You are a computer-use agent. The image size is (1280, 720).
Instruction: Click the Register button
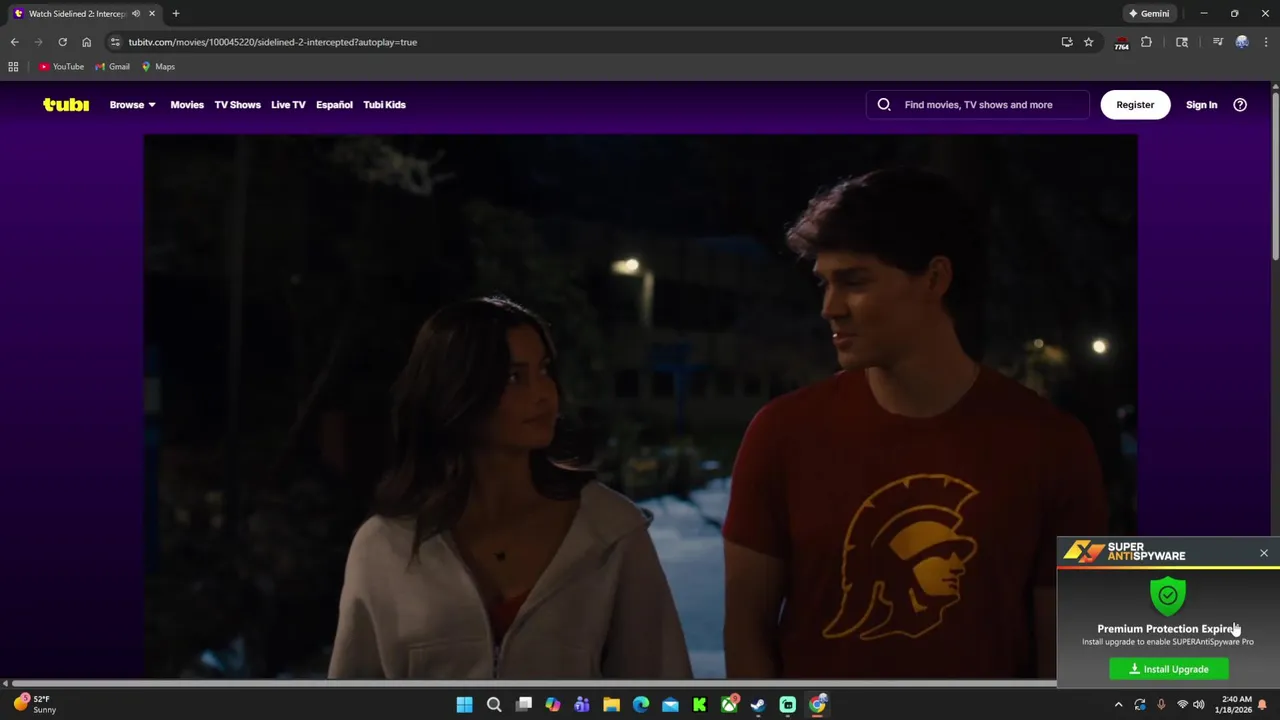[x=1135, y=104]
